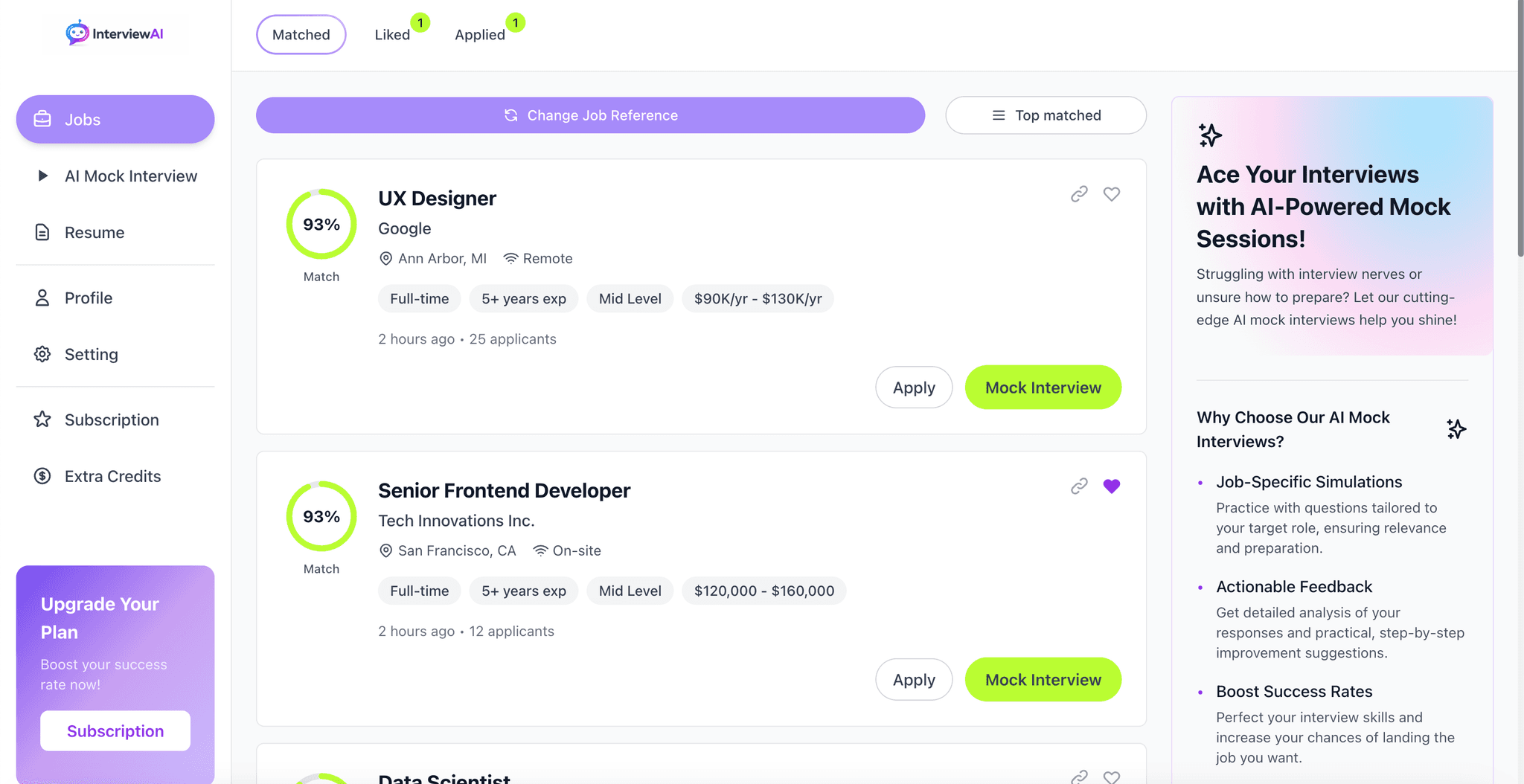Click the 93% match ring on UX Designer

click(321, 223)
